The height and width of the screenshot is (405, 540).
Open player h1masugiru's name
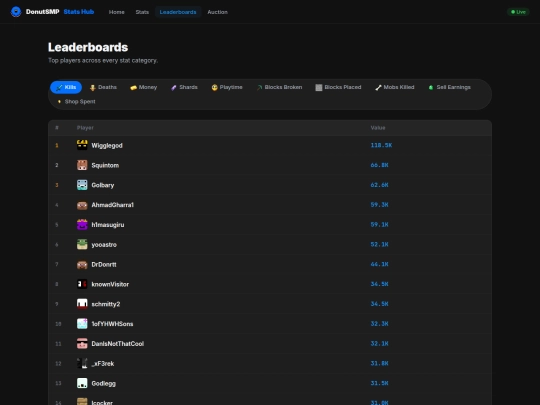tap(108, 225)
